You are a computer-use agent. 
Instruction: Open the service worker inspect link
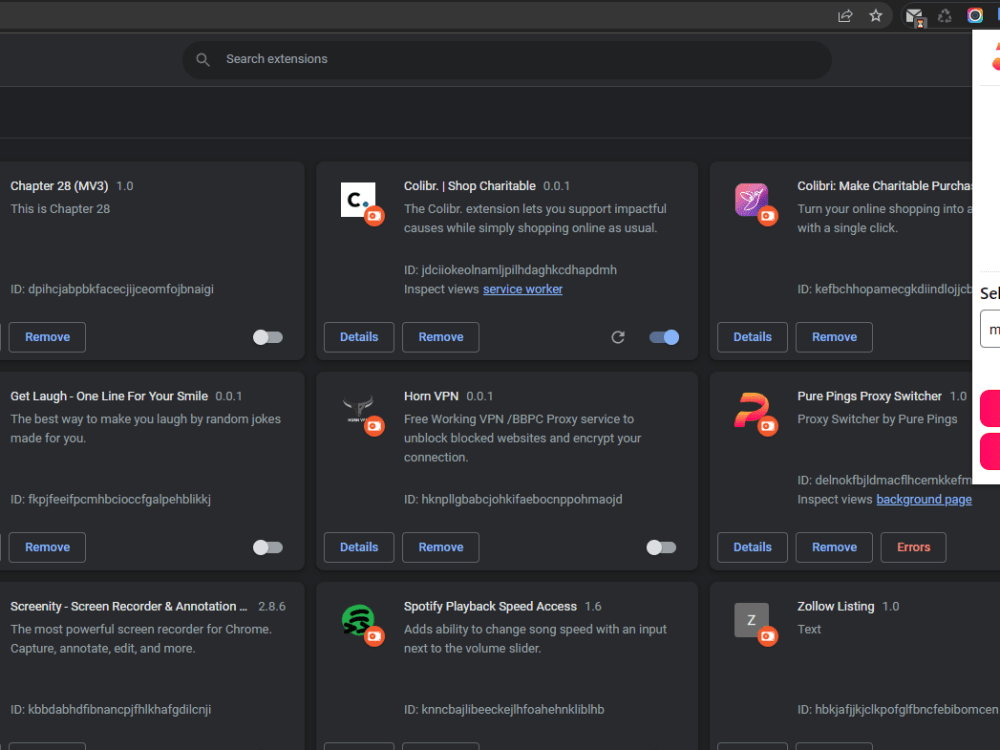click(x=522, y=290)
